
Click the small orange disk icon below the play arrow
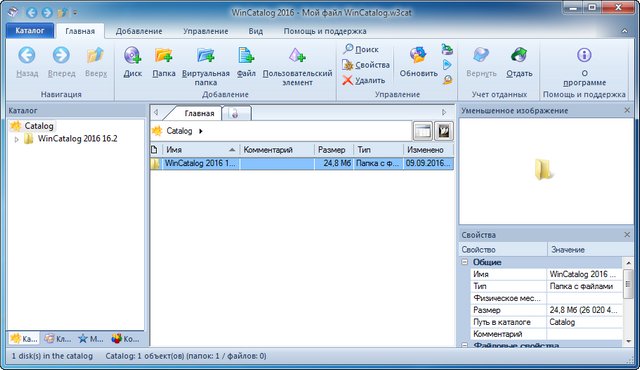tap(447, 80)
